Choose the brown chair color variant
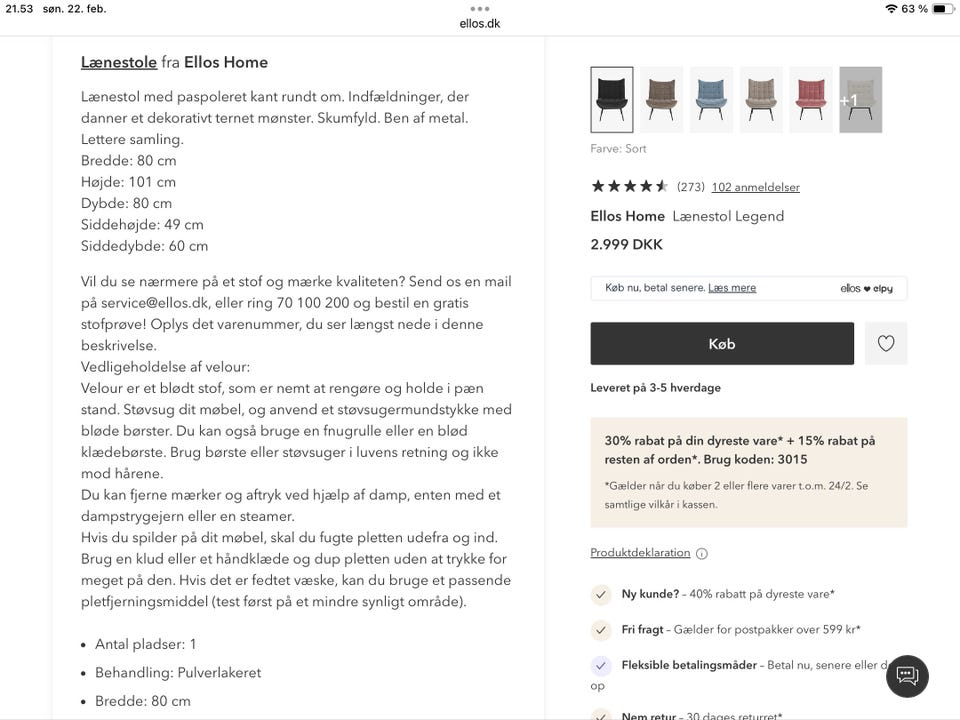The height and width of the screenshot is (720, 960). (x=661, y=100)
